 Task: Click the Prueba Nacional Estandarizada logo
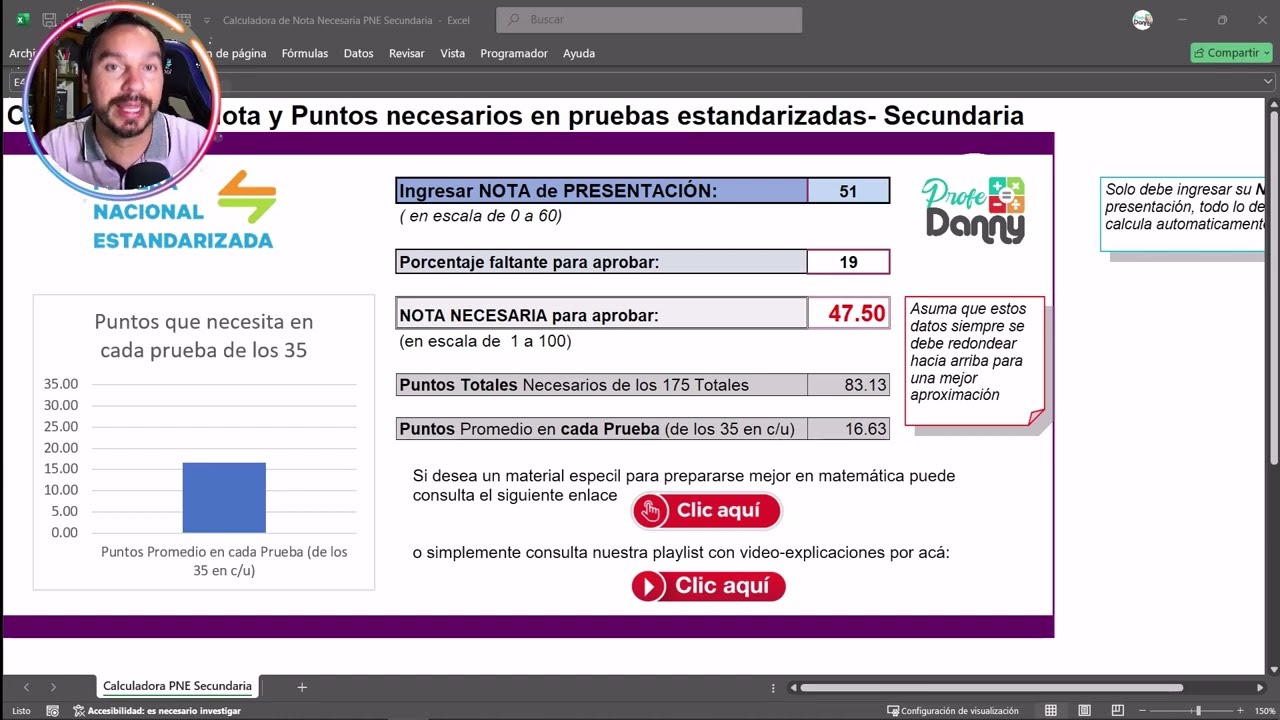pos(184,212)
